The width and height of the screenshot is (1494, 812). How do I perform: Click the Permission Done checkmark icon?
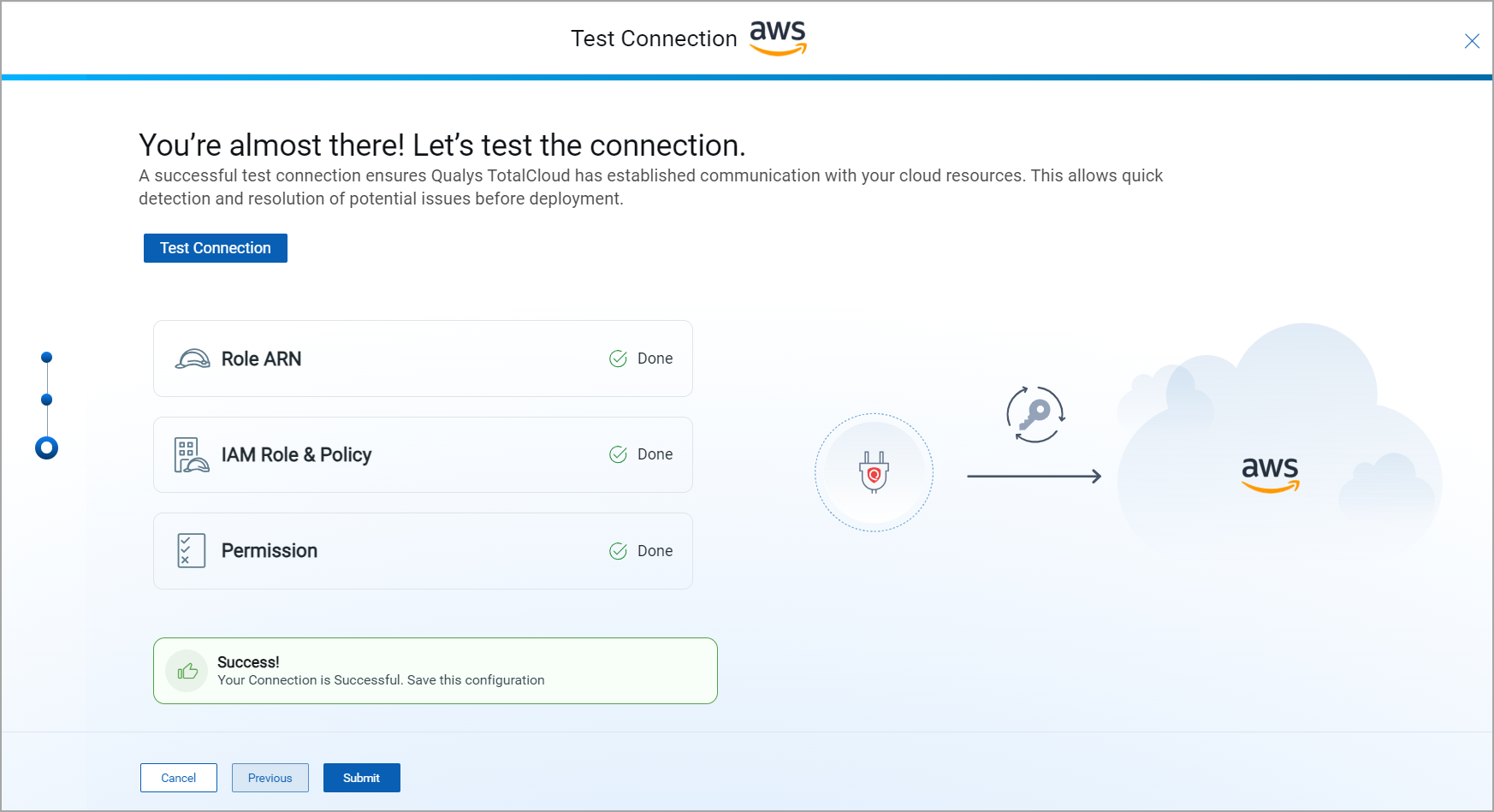pos(619,551)
